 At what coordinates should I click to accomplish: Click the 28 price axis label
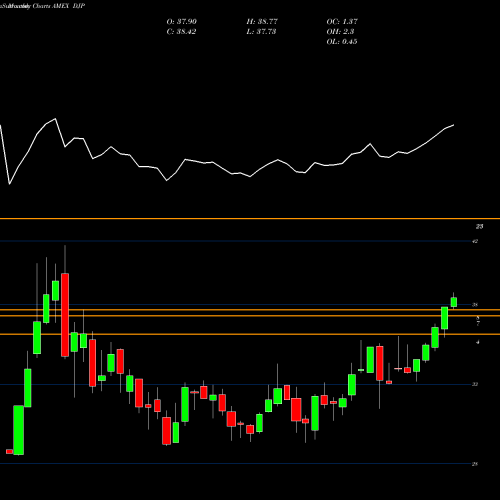(x=475, y=464)
